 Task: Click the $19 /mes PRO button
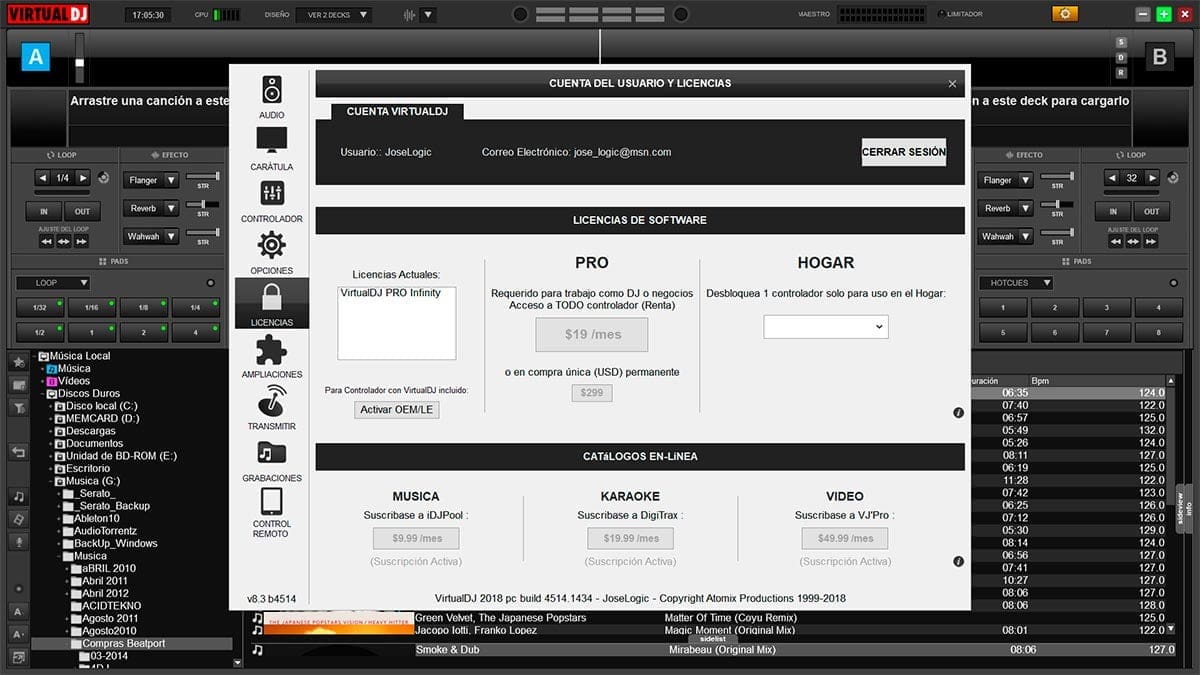tap(592, 334)
